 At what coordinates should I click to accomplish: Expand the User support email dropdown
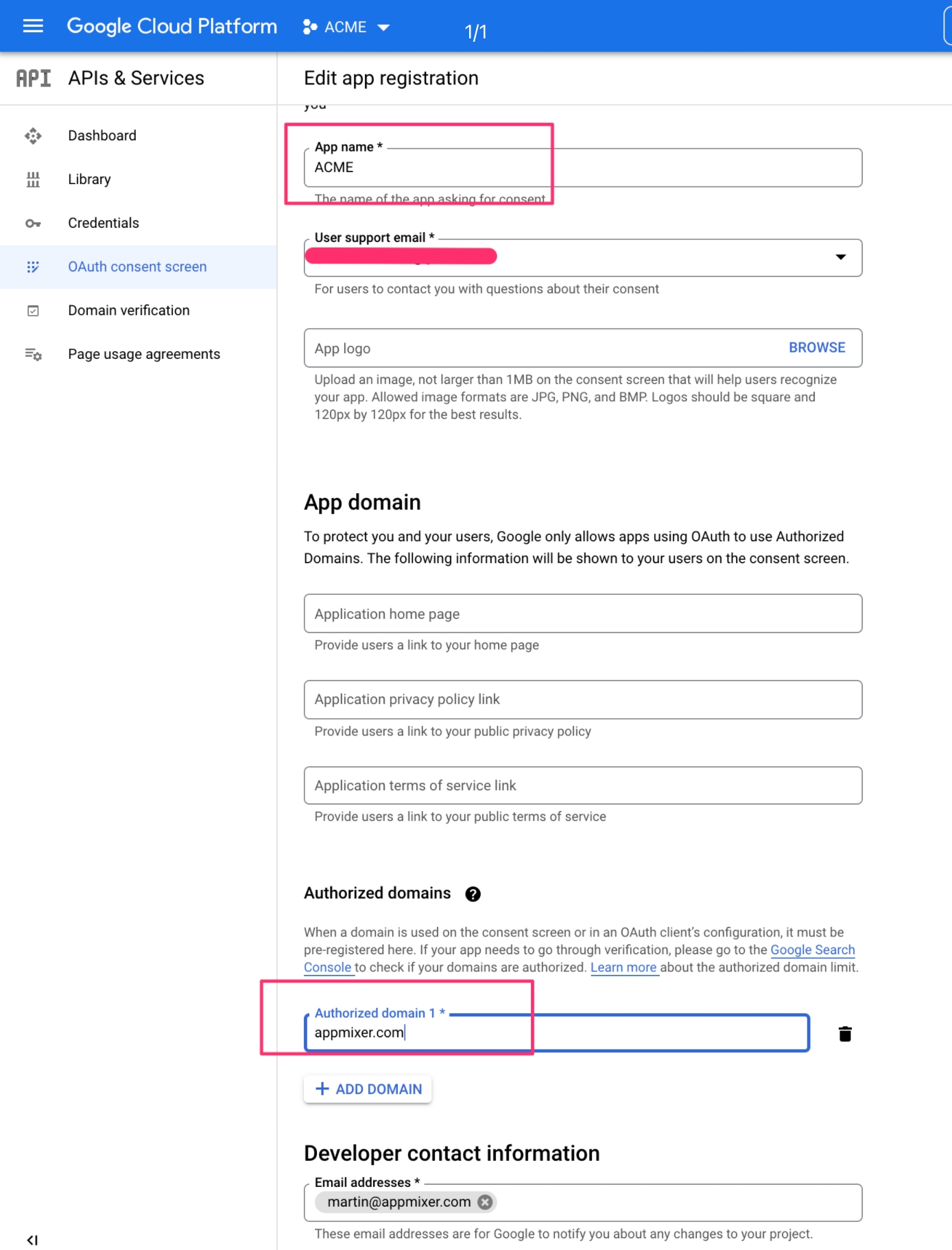(840, 257)
